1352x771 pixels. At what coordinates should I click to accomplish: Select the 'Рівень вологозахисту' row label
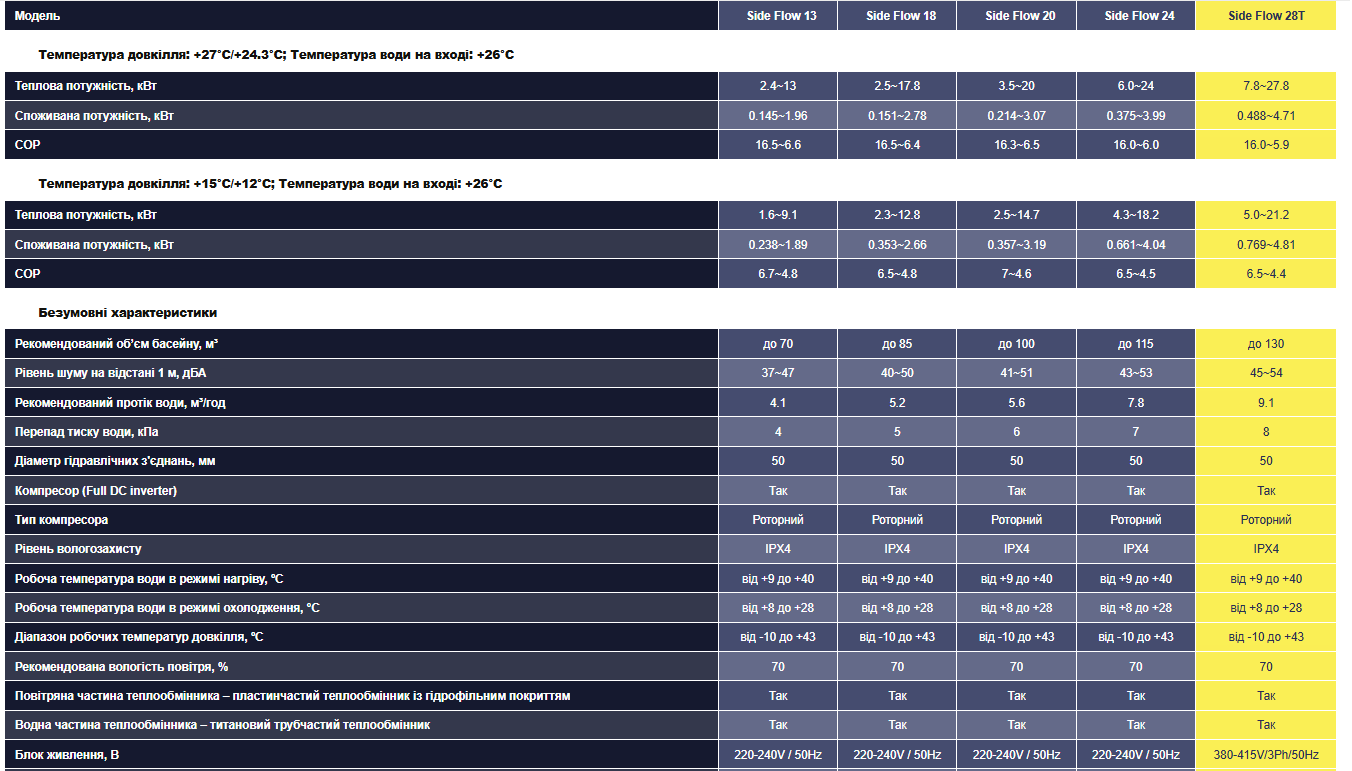point(78,549)
